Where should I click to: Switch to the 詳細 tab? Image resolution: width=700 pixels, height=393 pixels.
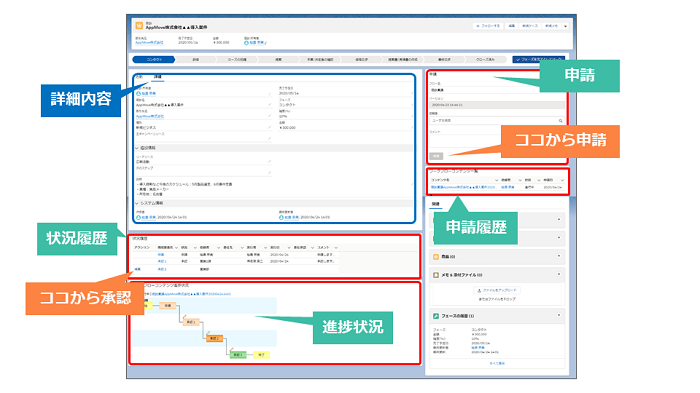158,77
